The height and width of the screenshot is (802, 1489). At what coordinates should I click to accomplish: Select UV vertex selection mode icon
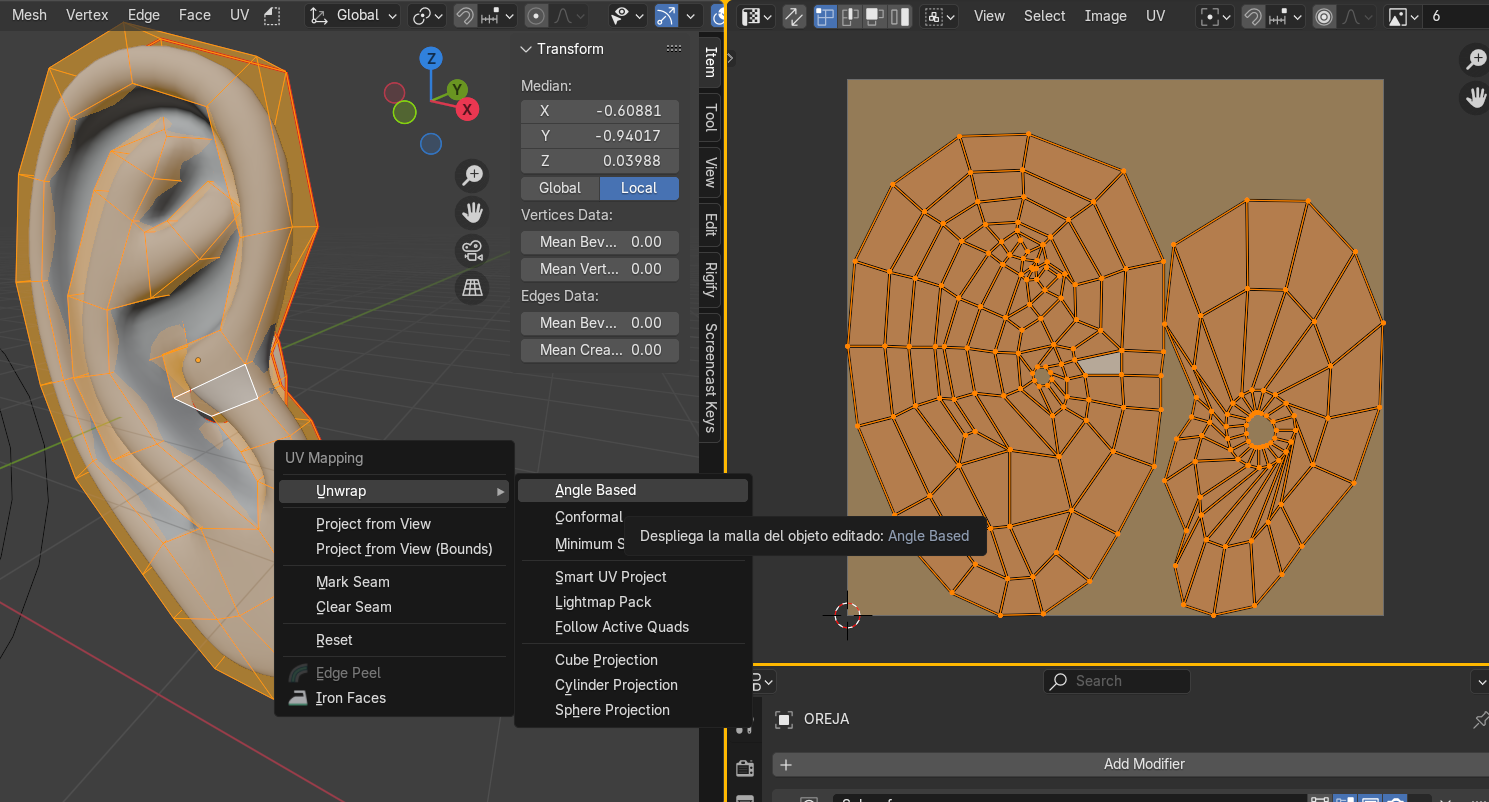pos(825,16)
